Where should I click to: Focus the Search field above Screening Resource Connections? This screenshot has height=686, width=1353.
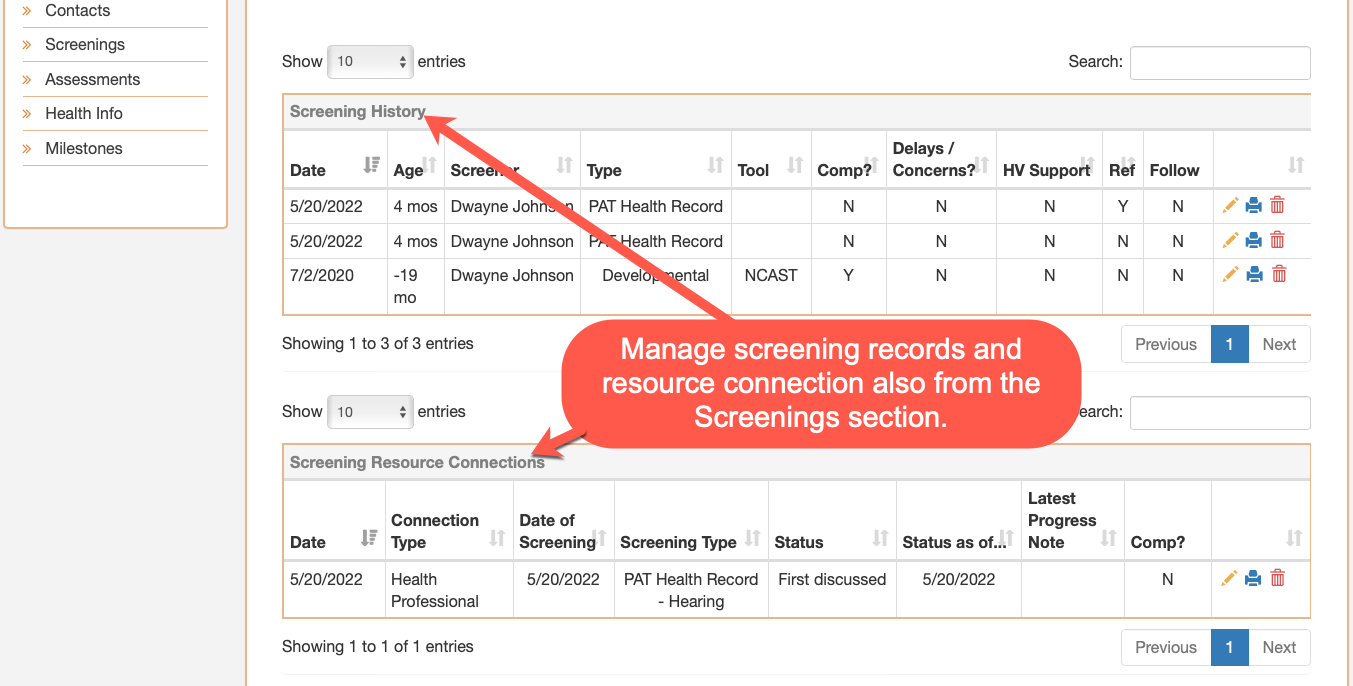click(1220, 412)
